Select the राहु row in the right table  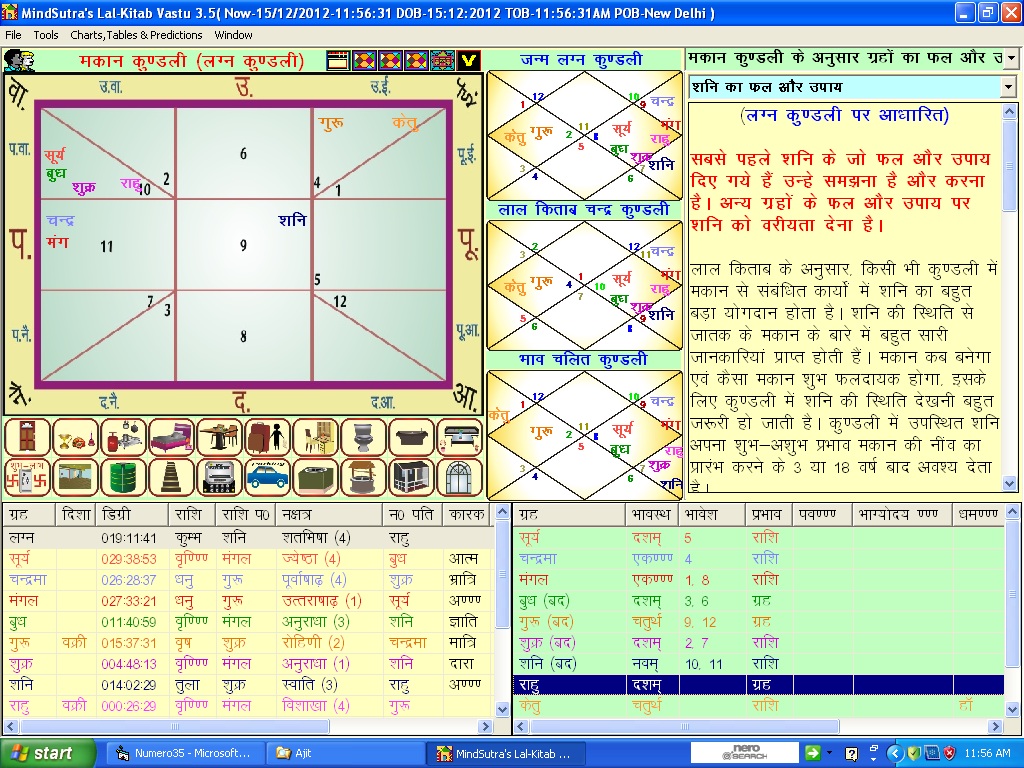pos(758,684)
